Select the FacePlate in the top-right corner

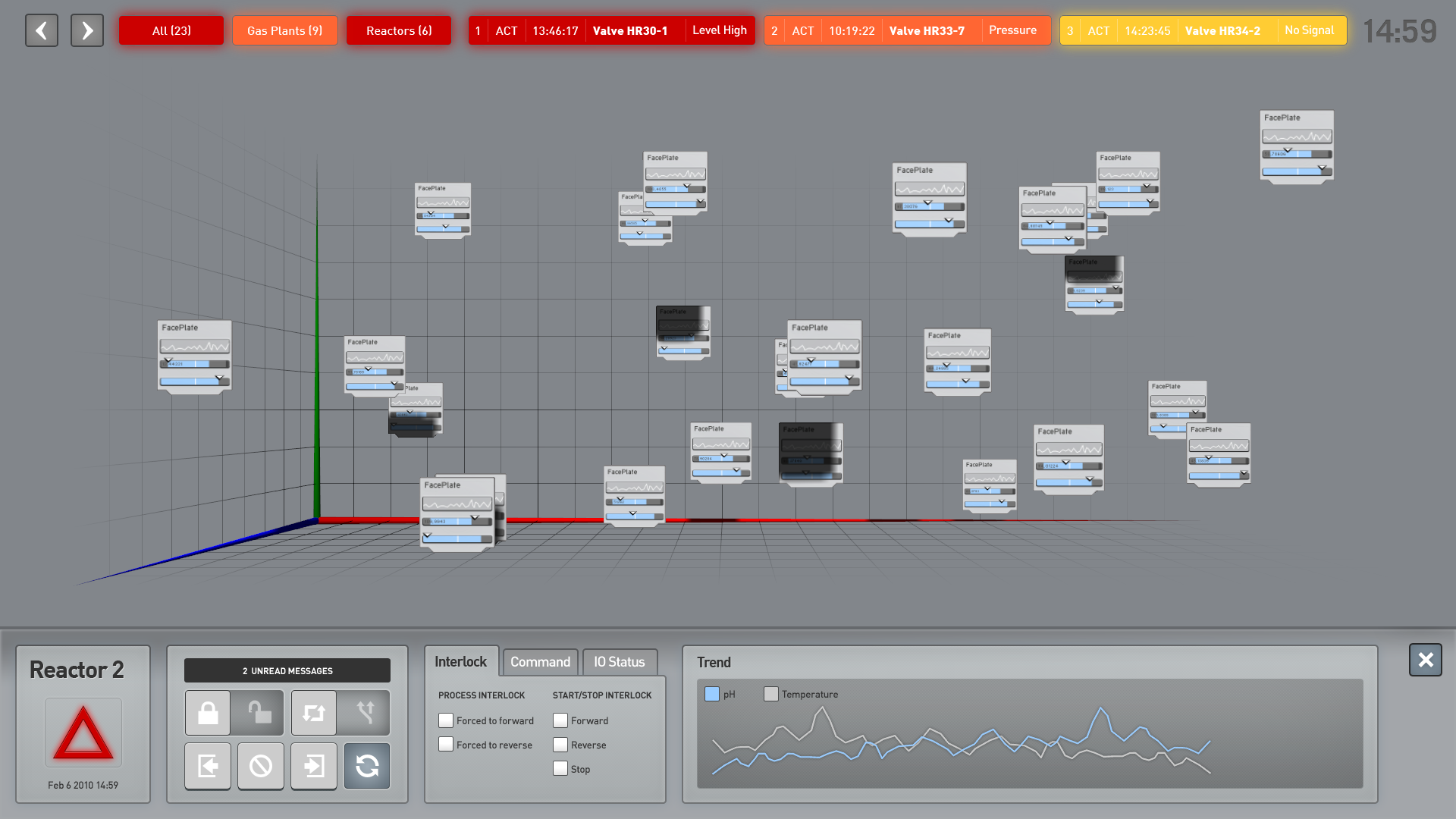click(x=1297, y=146)
